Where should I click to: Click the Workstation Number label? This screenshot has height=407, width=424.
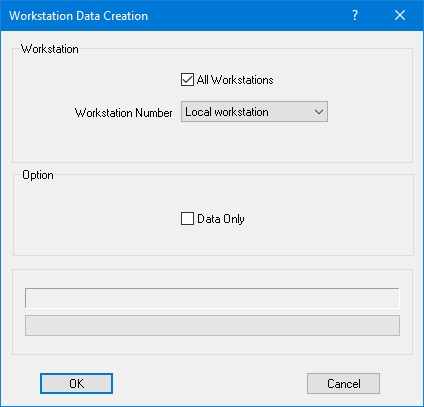(124, 113)
